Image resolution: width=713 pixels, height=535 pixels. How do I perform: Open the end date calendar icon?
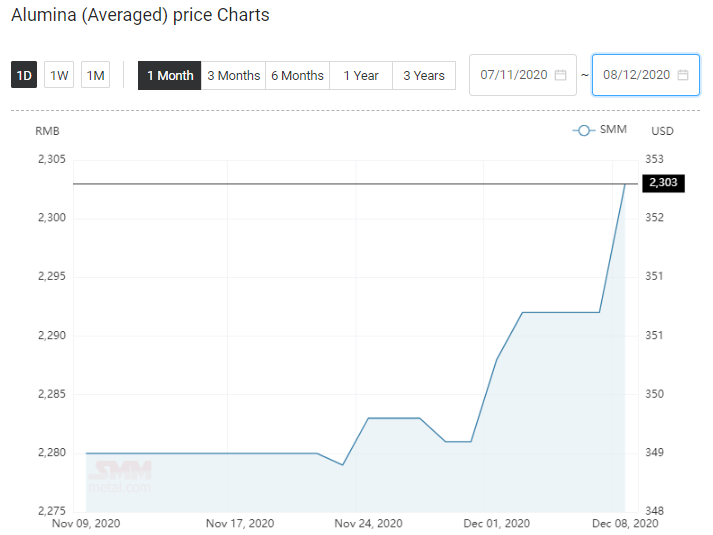tap(683, 75)
